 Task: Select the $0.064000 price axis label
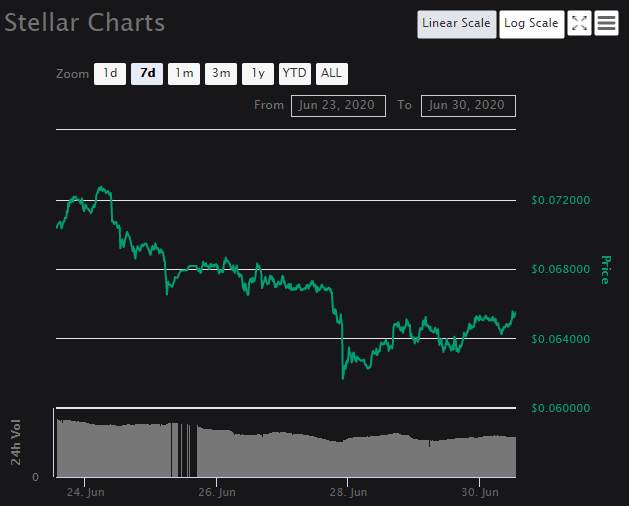561,339
